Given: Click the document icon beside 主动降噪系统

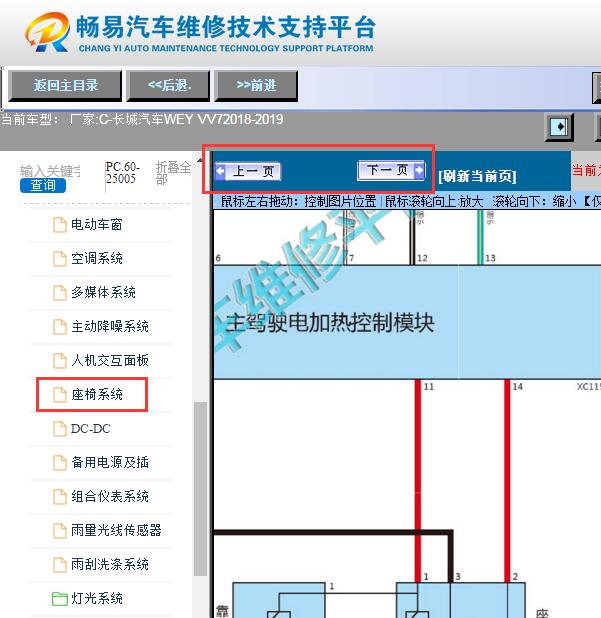Looking at the screenshot, I should [60, 327].
